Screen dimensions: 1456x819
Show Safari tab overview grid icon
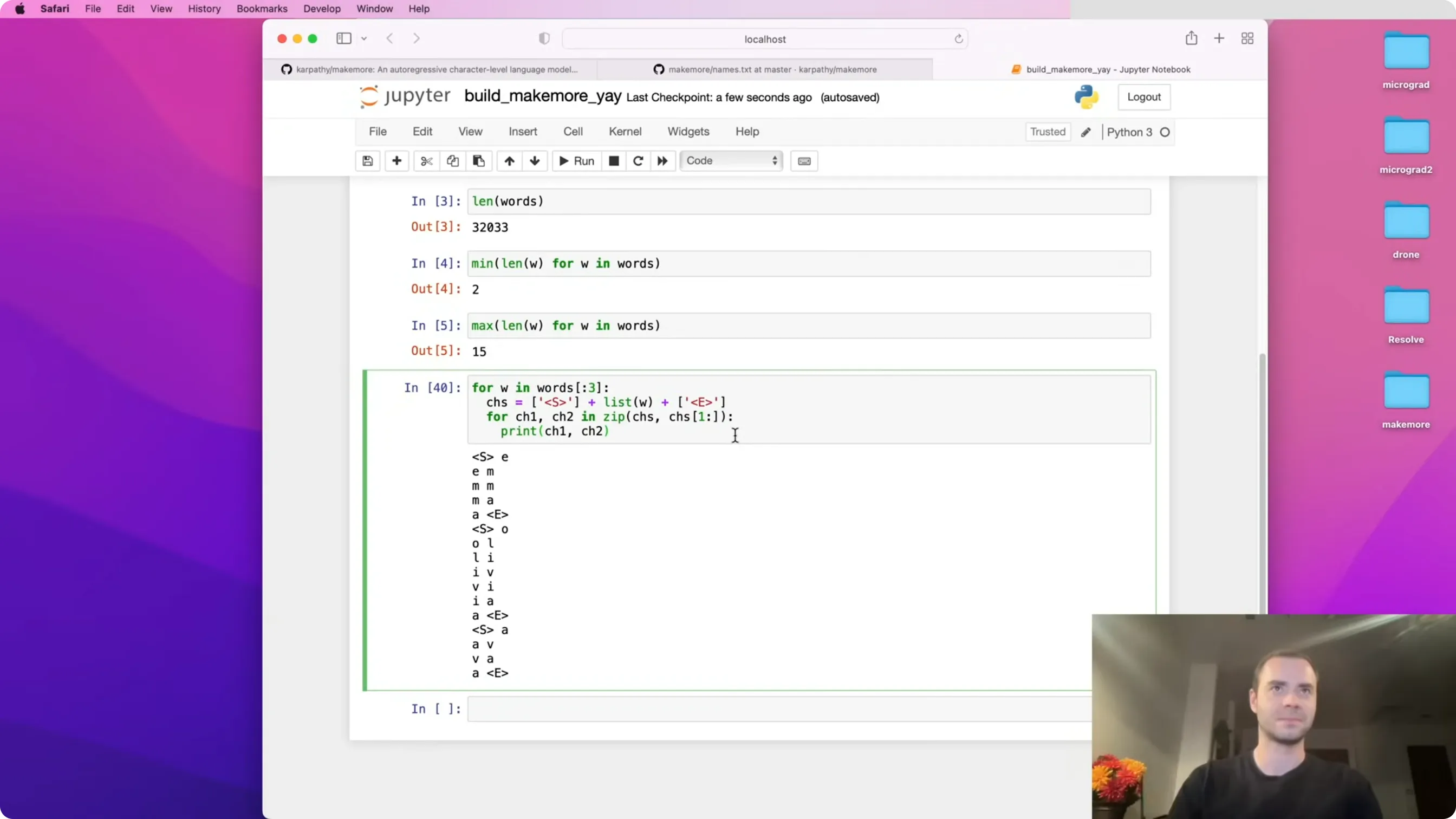1247,38
